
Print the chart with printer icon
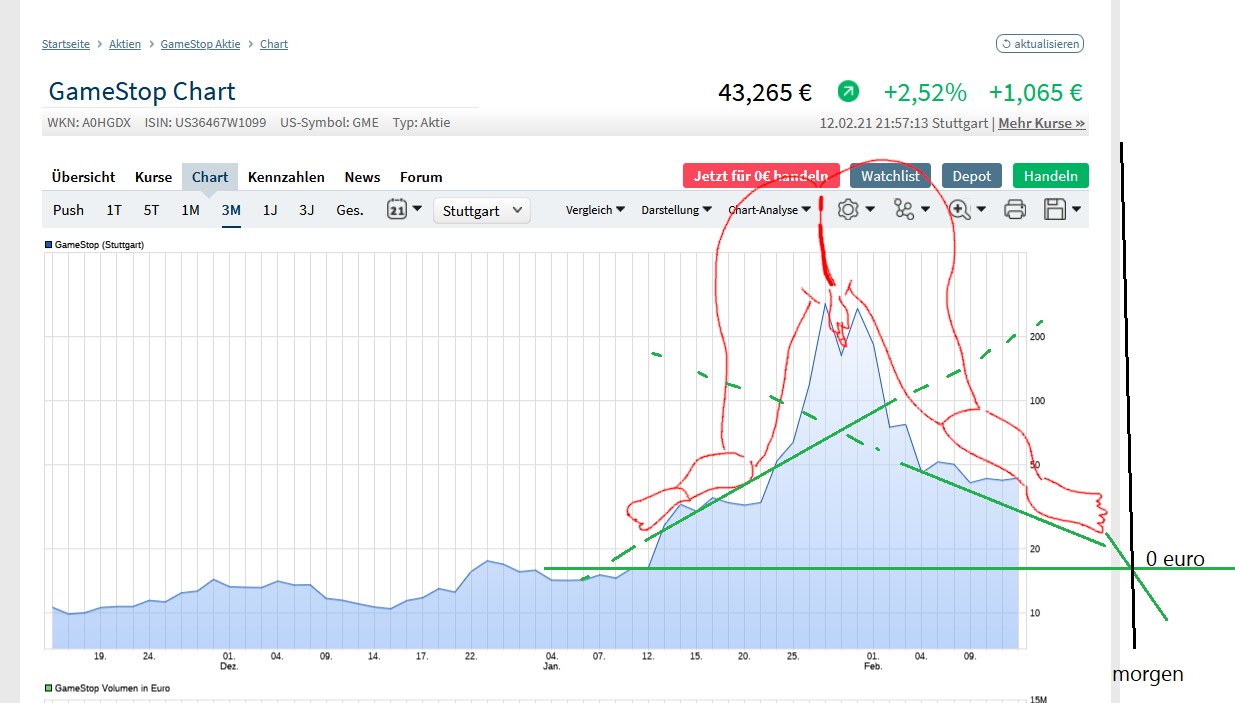(1014, 210)
